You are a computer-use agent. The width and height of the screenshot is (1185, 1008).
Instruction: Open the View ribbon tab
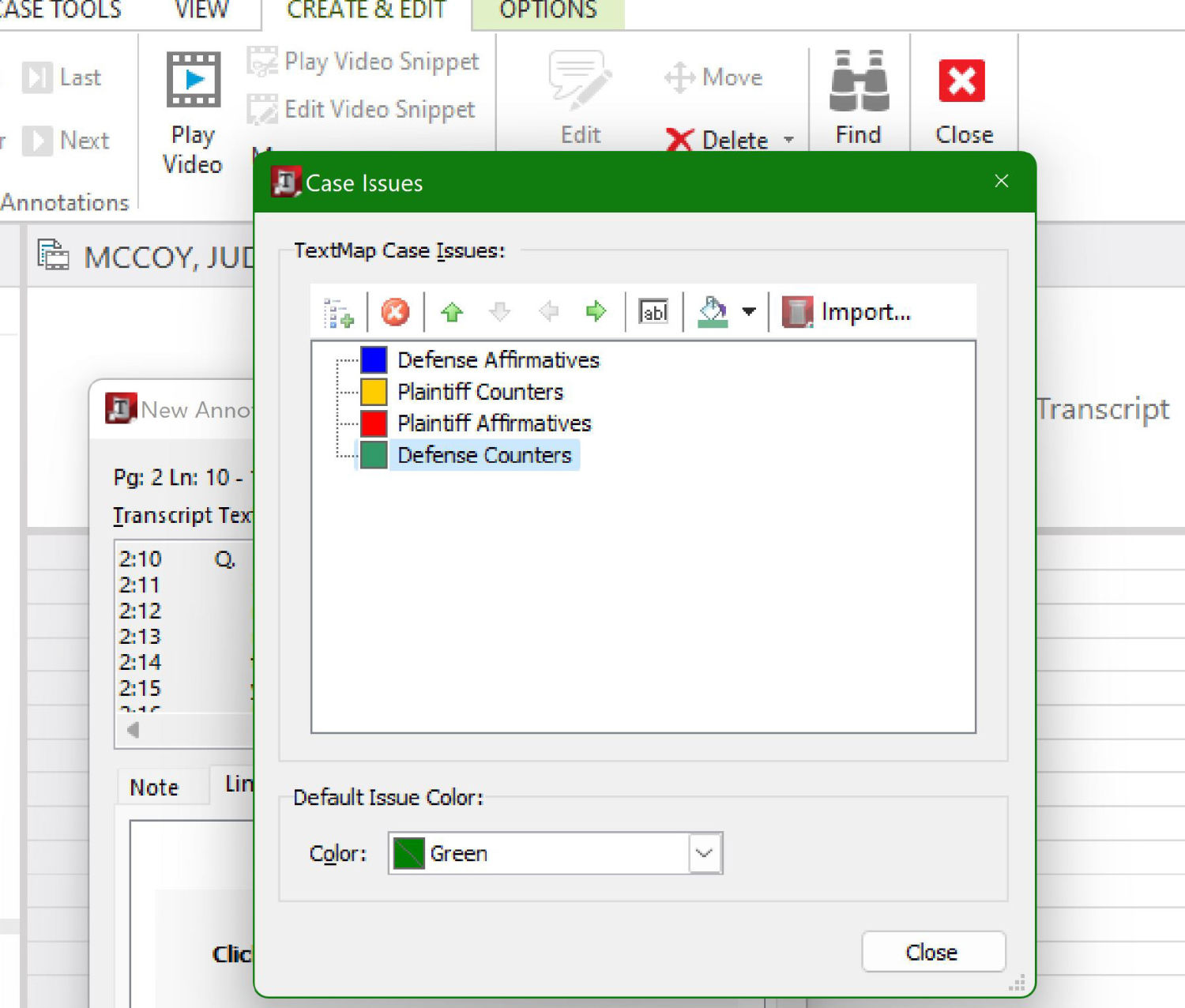201,11
